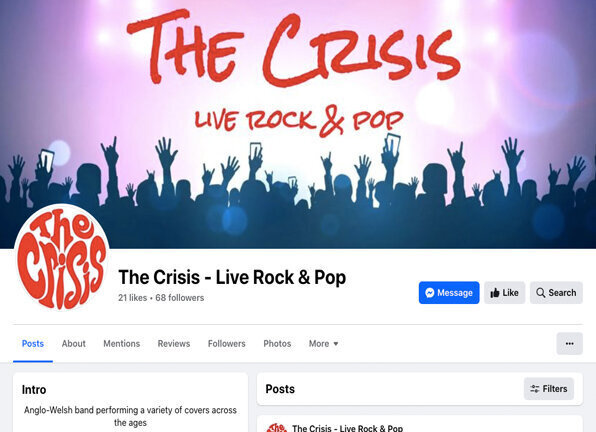Open the Mentions tab
Viewport: 596px width, 432px height.
[122, 343]
